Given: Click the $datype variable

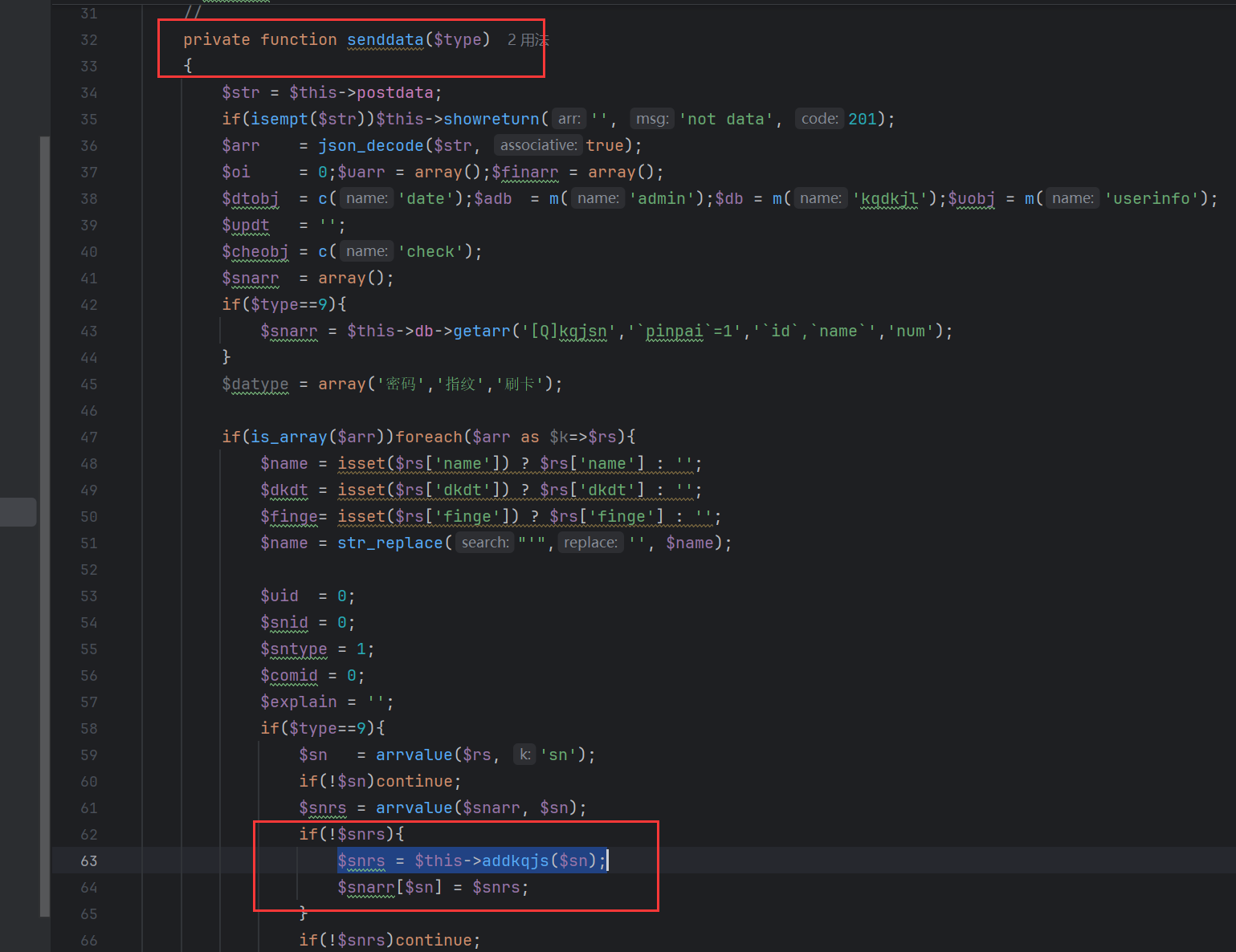Looking at the screenshot, I should pos(255,384).
